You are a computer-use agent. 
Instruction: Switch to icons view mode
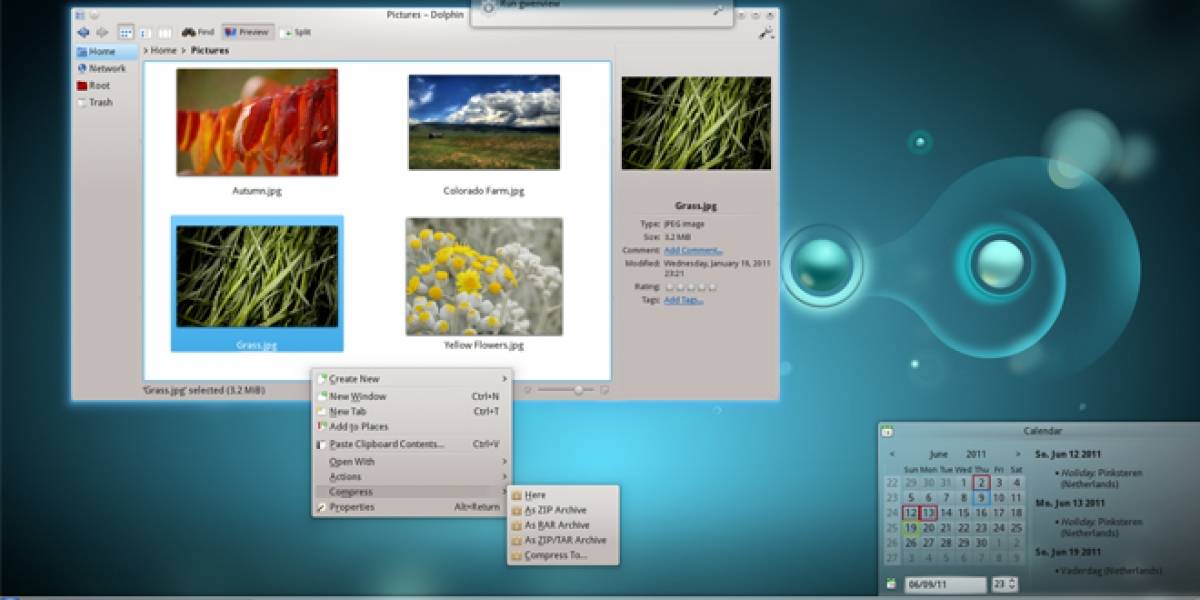(126, 32)
